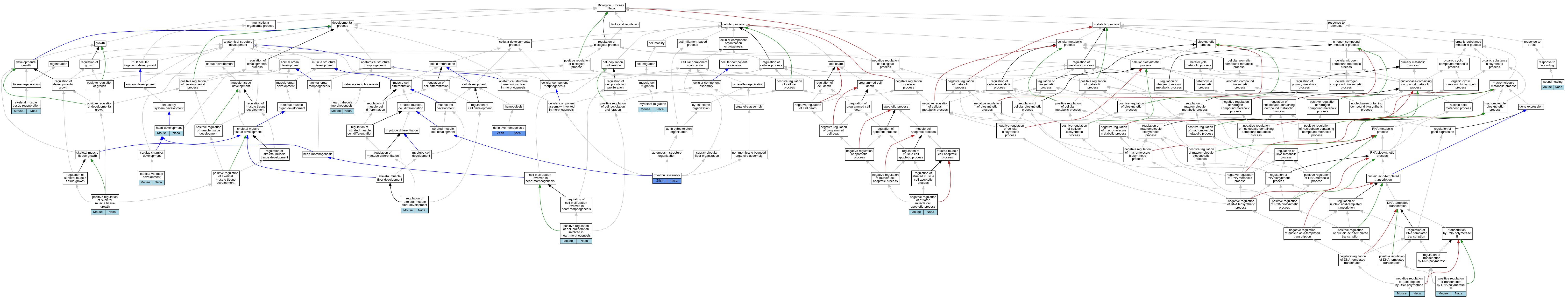Select the 'system development' node
This screenshot has width=1568, height=299.
pyautogui.click(x=140, y=84)
